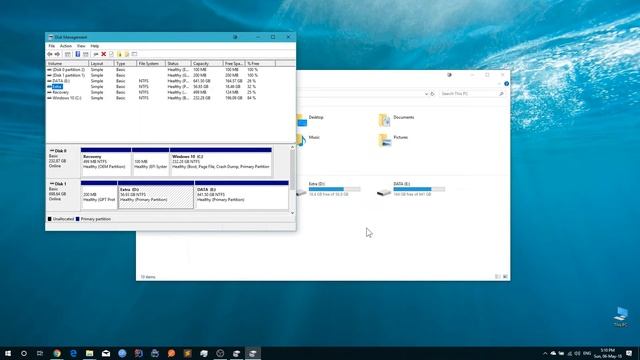Select the Extra (D:) partition block
Viewport: 640px width, 360px height.
[156, 195]
